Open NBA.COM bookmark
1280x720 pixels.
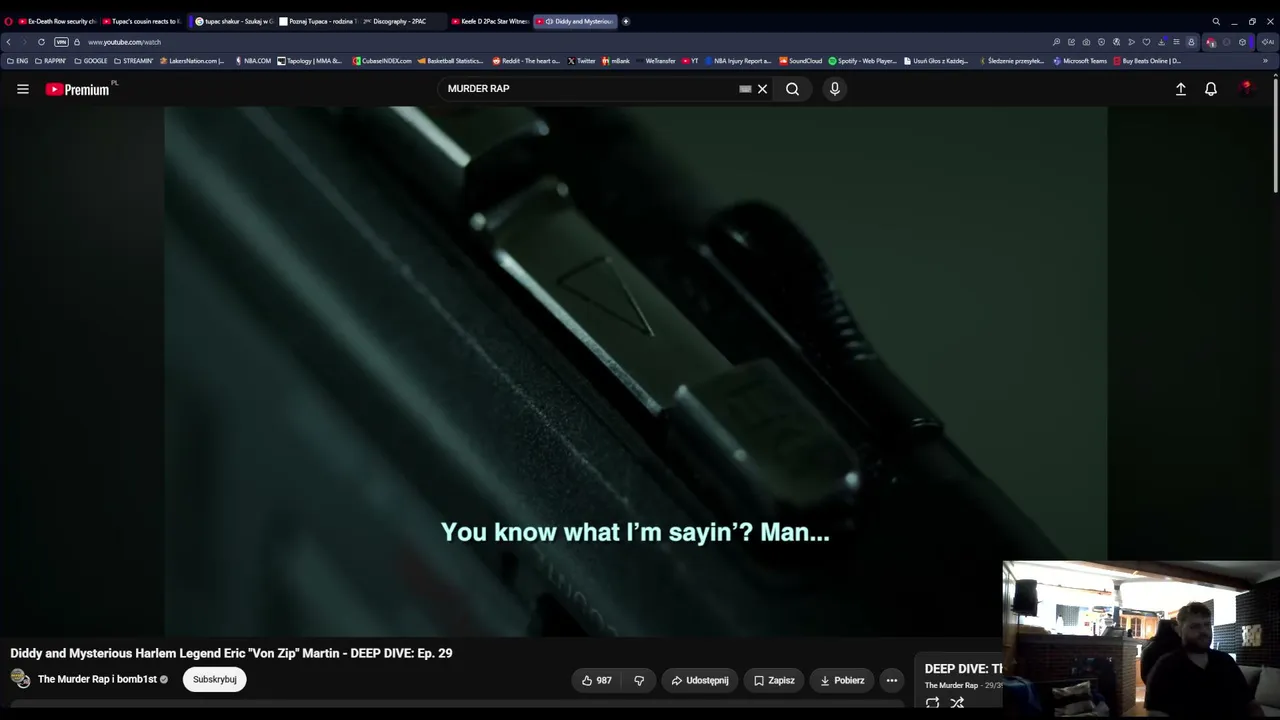tap(253, 61)
